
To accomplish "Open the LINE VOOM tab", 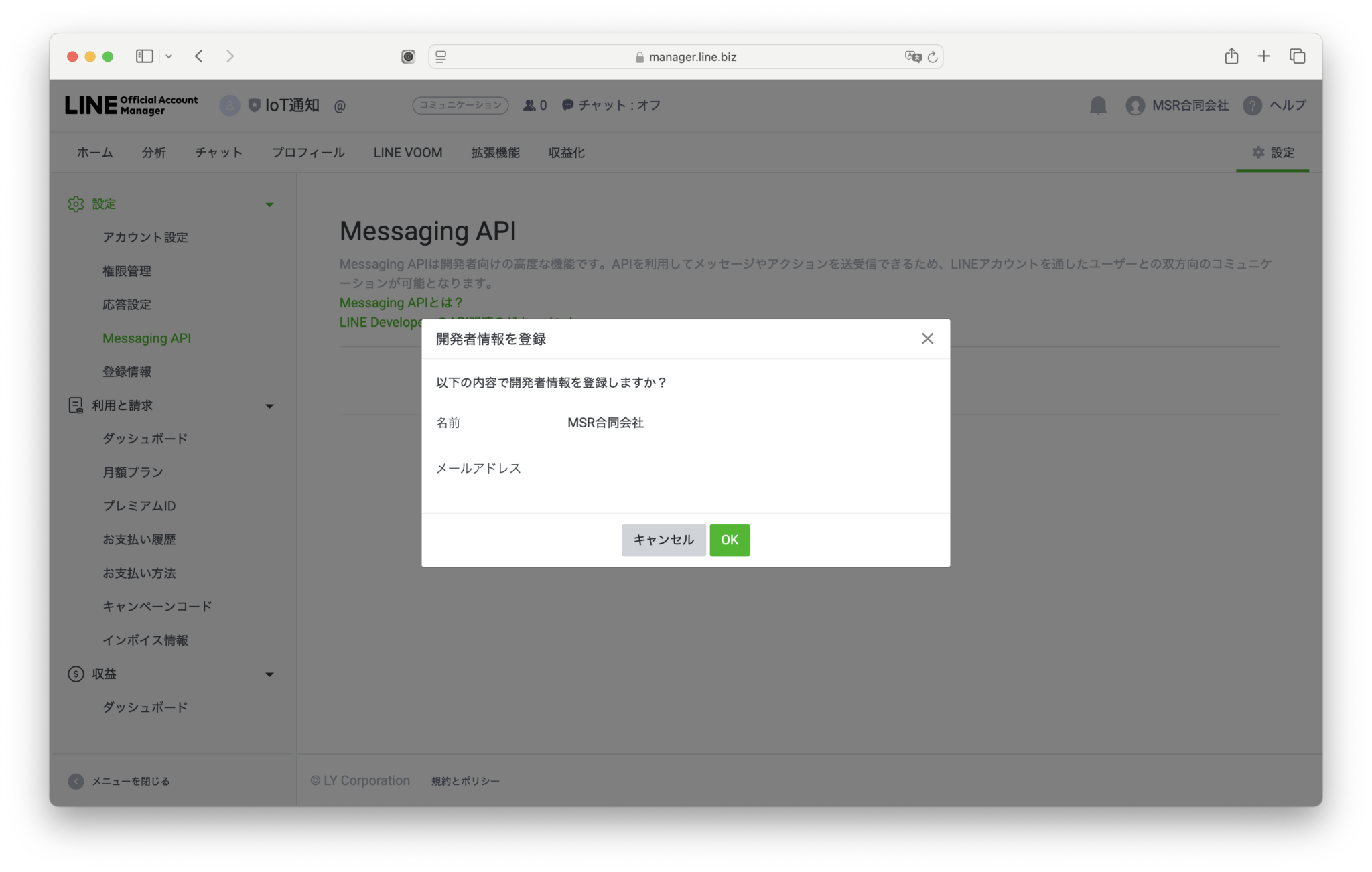I will pos(407,152).
